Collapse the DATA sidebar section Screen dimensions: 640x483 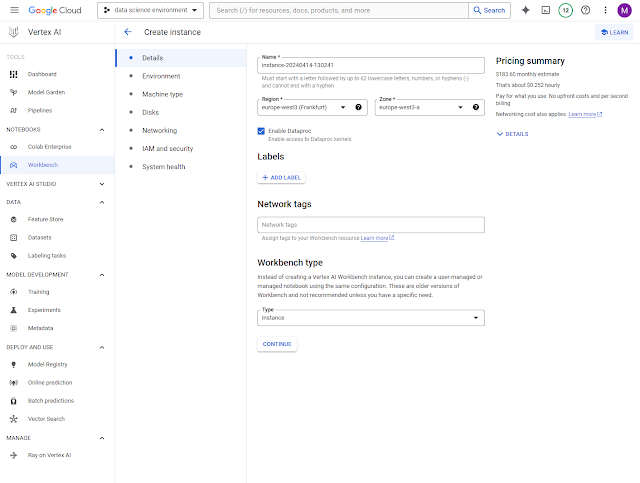point(102,202)
